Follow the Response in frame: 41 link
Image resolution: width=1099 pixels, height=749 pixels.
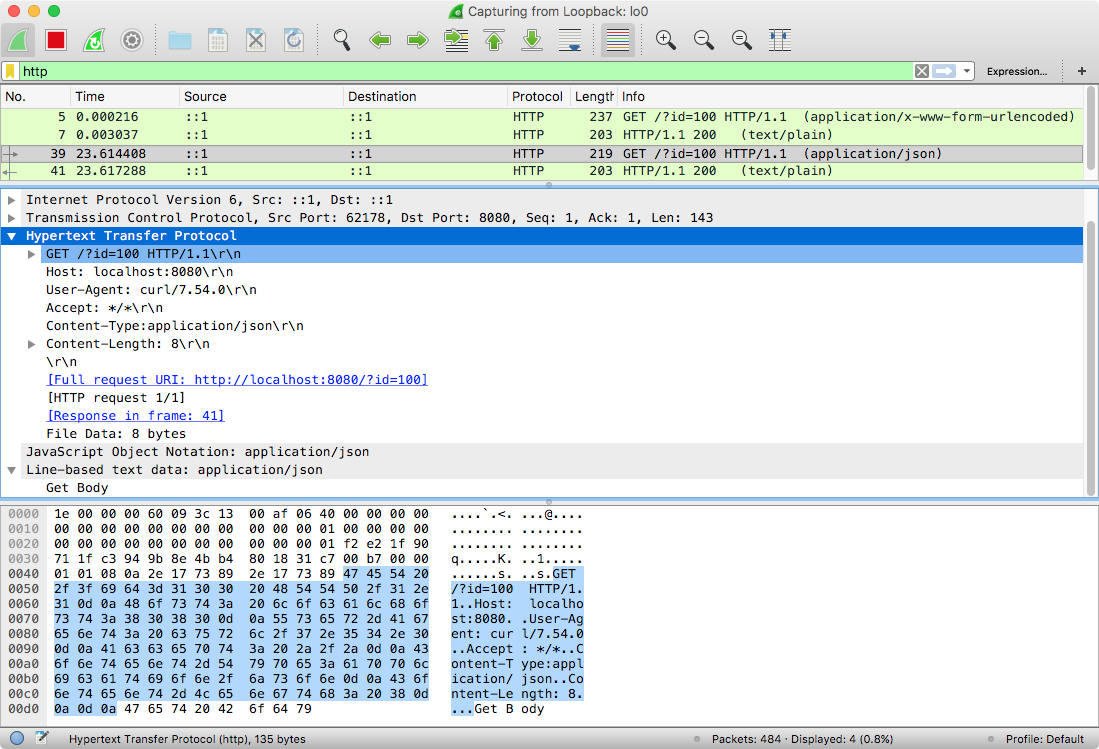pyautogui.click(x=136, y=416)
